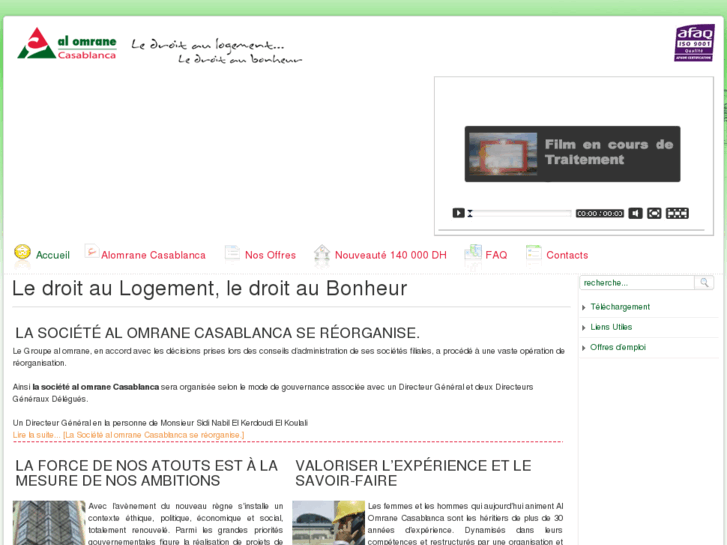The height and width of the screenshot is (545, 727).
Task: Expand the Téléchargement arrow
Action: [584, 308]
